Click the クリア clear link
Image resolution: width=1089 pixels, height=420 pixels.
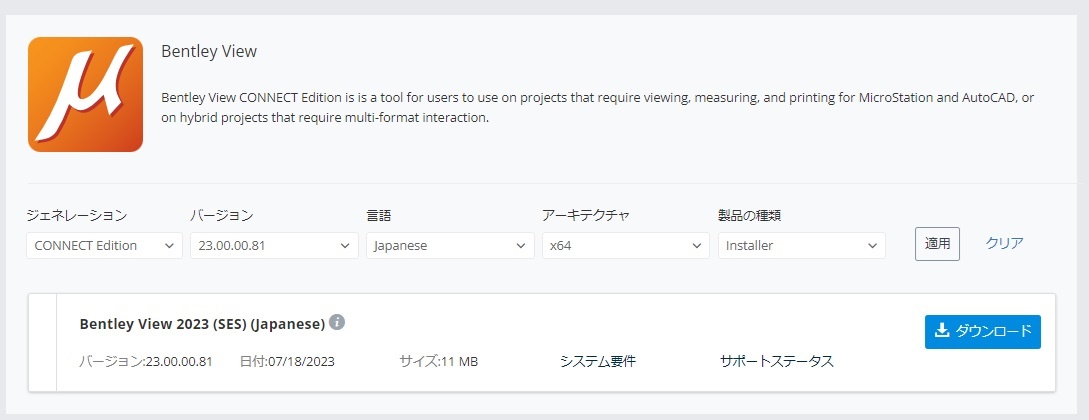(1004, 243)
